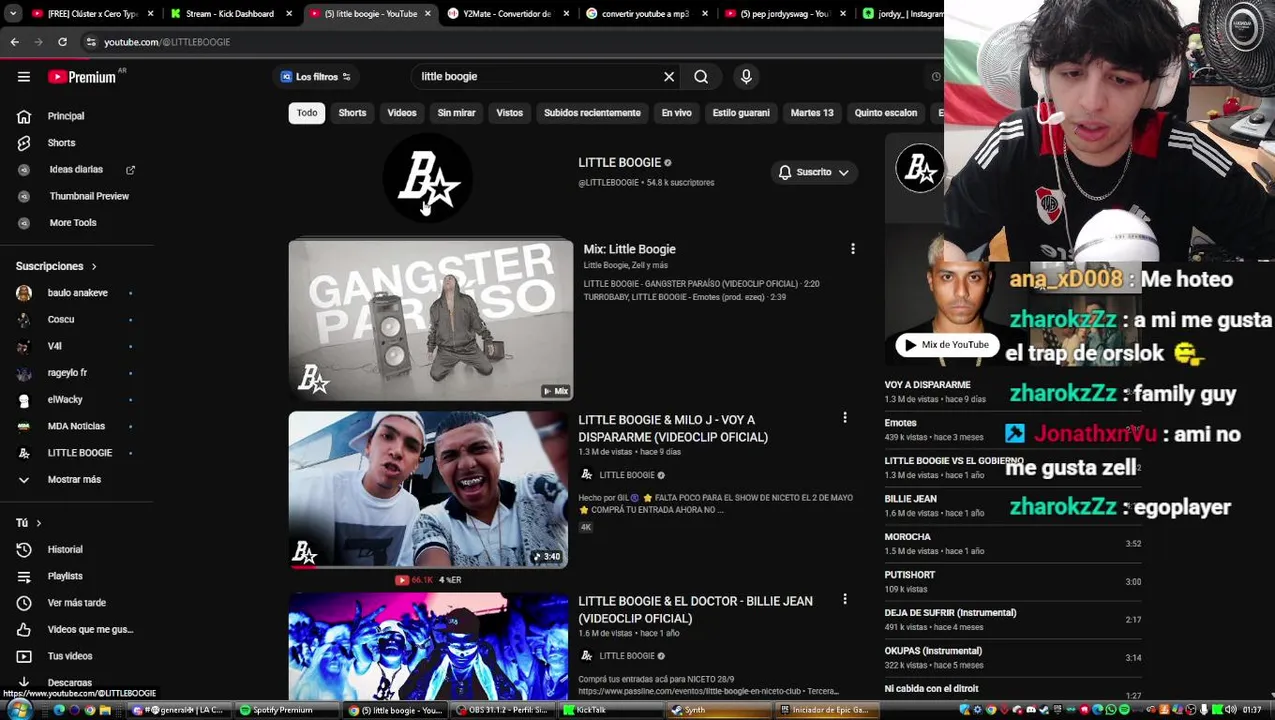Open the Los filtros button
The height and width of the screenshot is (720, 1275).
316,77
